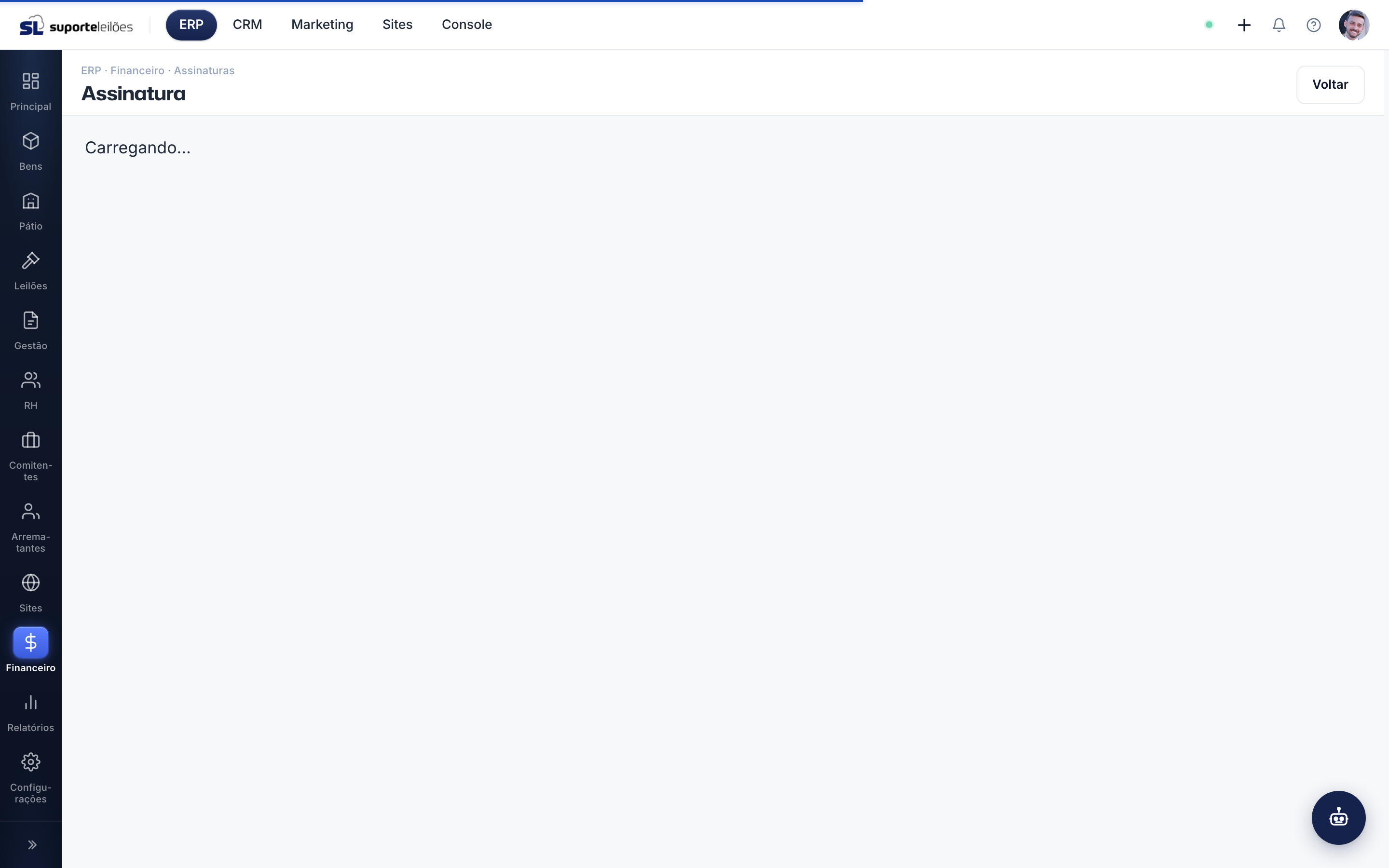Screen dimensions: 1389x868
Task: Click the plus add icon in header
Action: pyautogui.click(x=1244, y=25)
